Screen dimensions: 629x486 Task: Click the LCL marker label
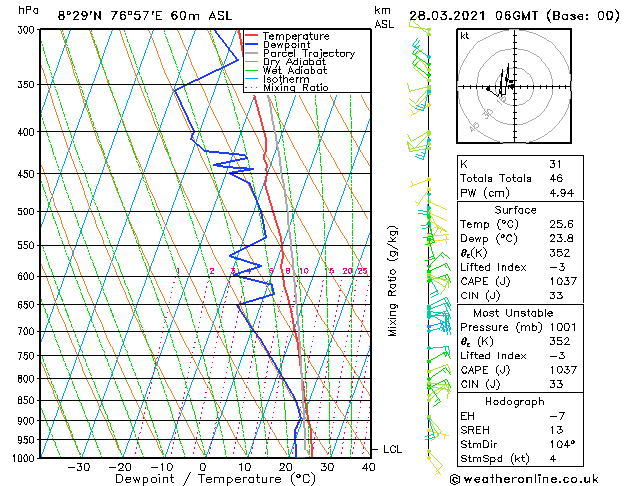392,450
